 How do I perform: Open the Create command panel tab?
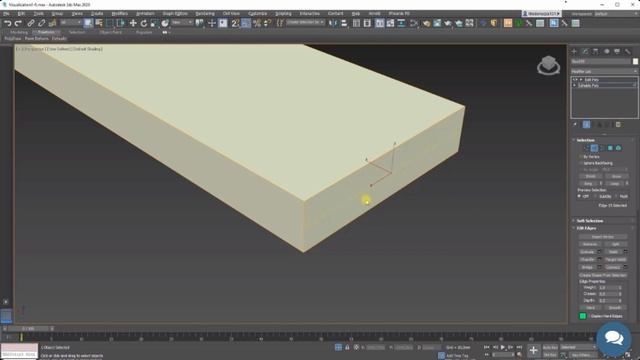point(574,51)
